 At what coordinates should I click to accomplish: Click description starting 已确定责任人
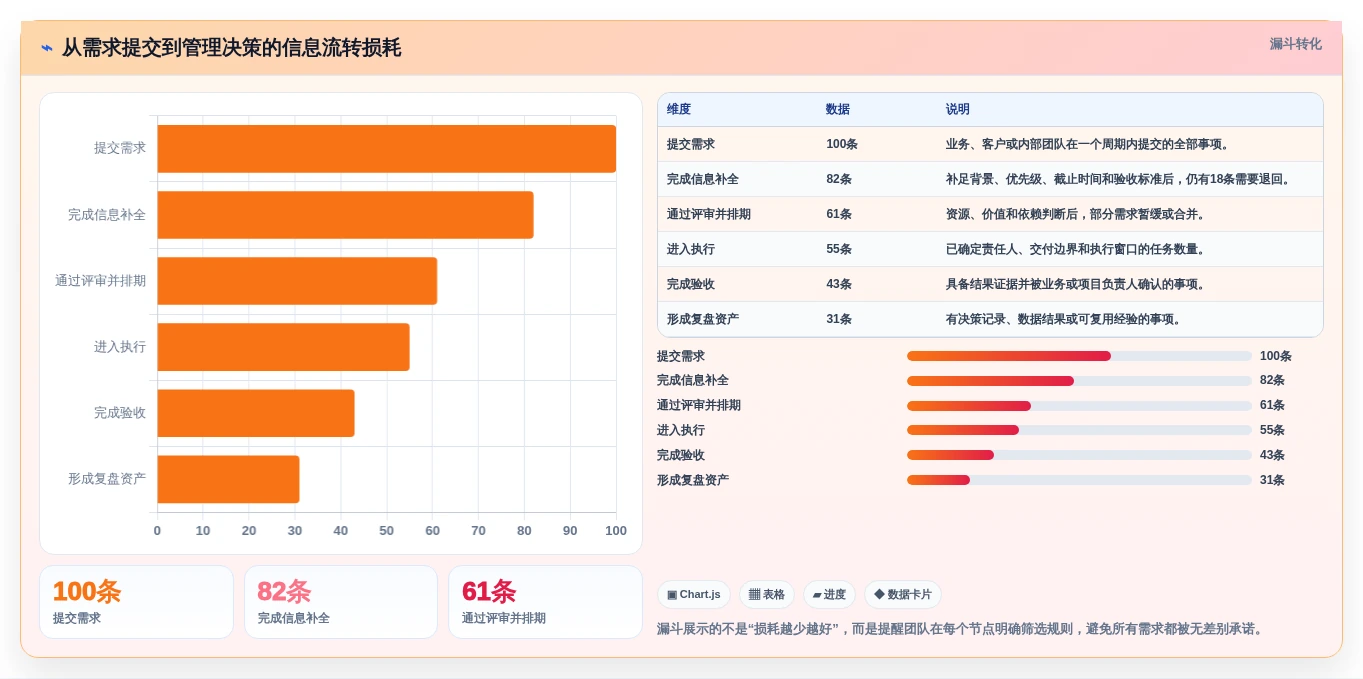tap(1078, 249)
